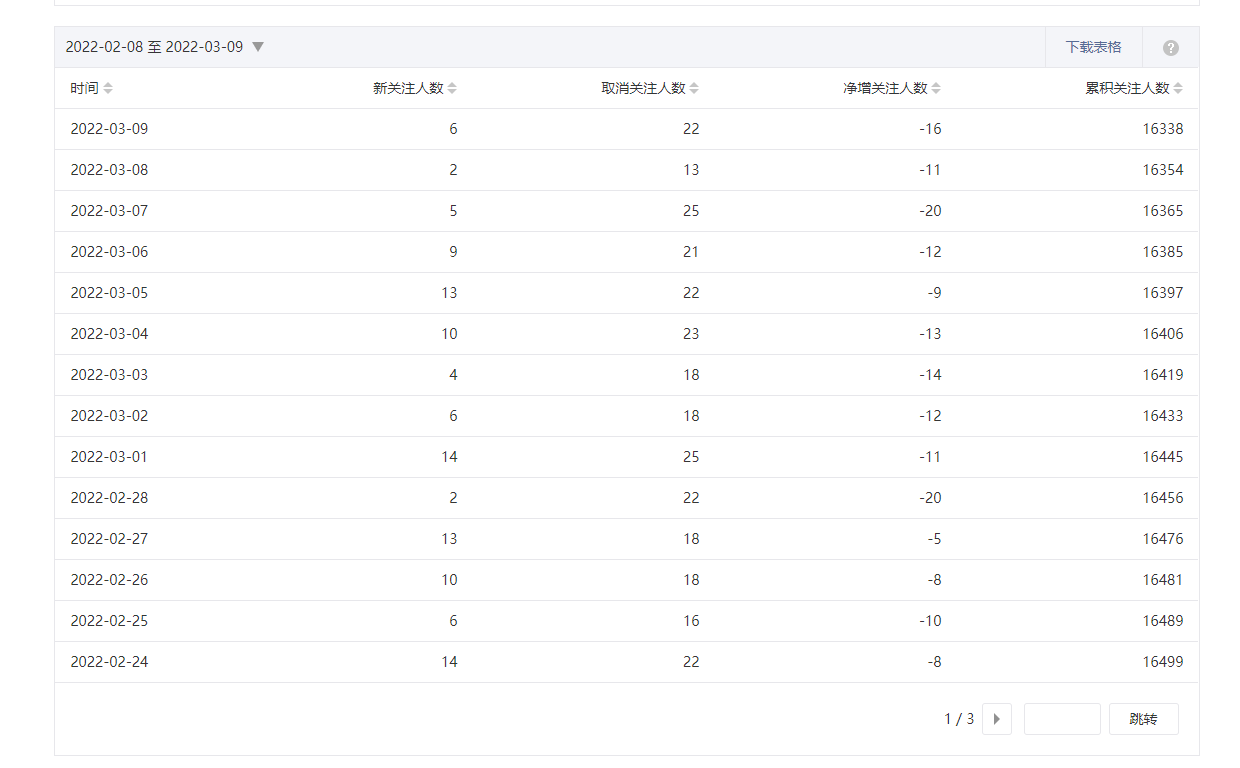The image size is (1240, 768).
Task: Click the 新关注人数 header label
Action: pyautogui.click(x=408, y=88)
